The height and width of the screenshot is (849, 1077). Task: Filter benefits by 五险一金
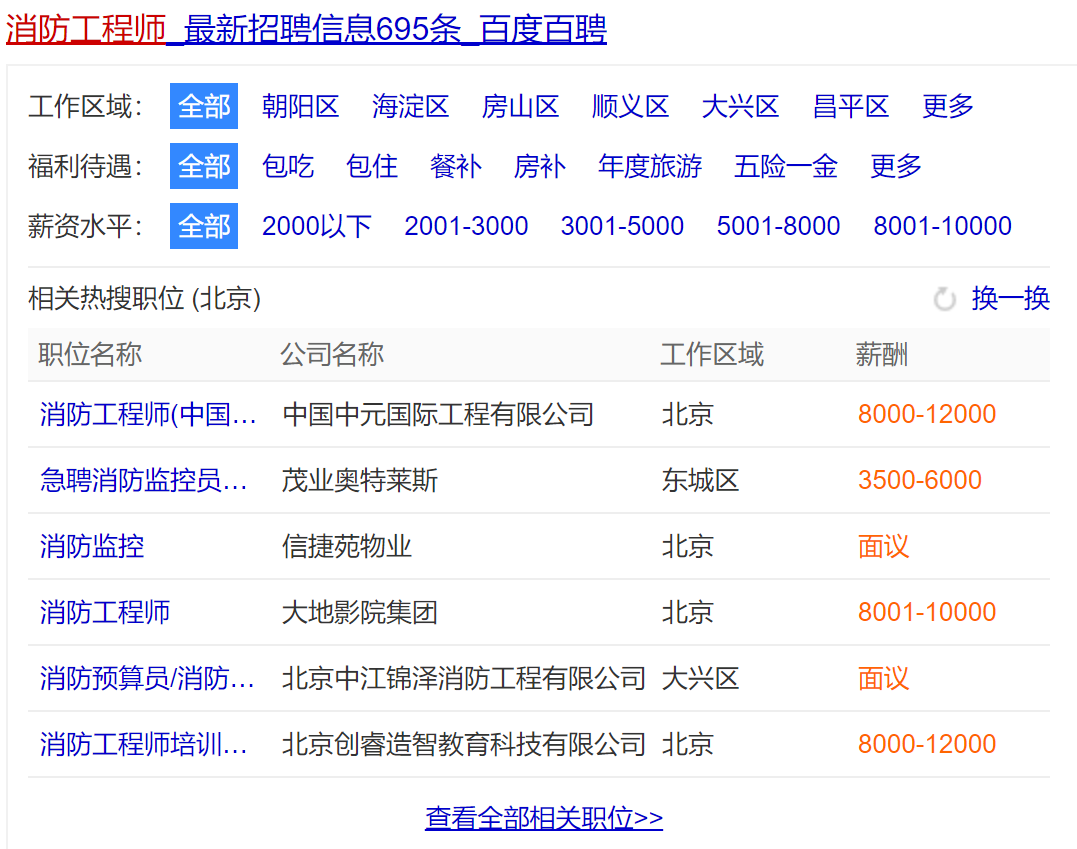[786, 166]
